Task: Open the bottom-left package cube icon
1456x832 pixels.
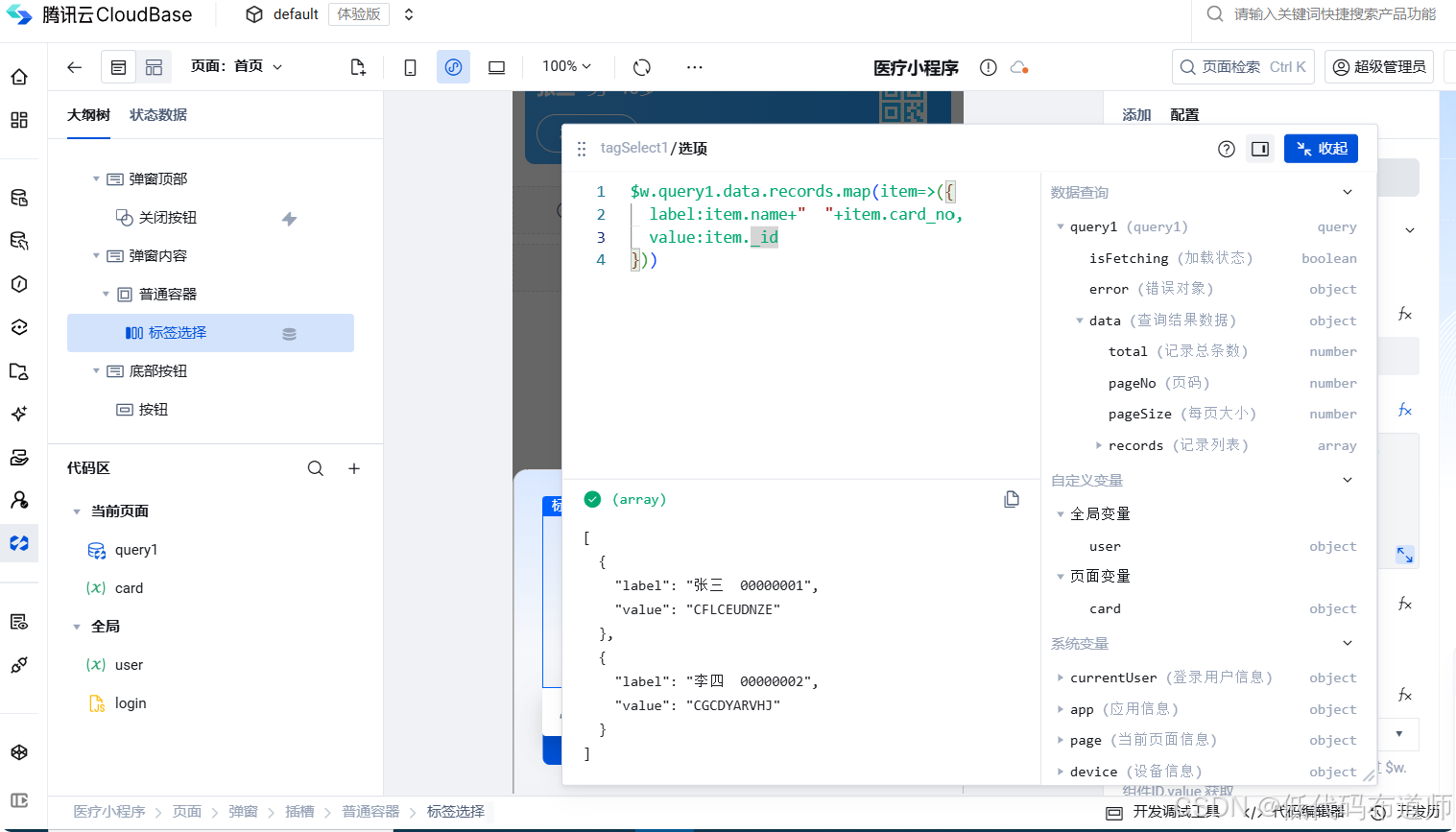Action: tap(19, 752)
